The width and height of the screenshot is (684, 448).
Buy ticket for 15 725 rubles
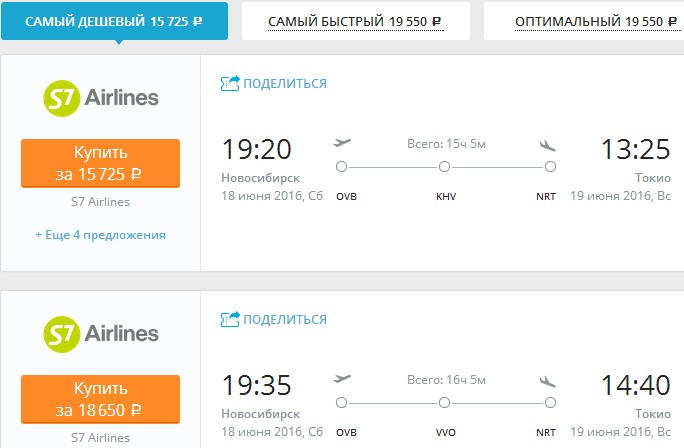(100, 163)
